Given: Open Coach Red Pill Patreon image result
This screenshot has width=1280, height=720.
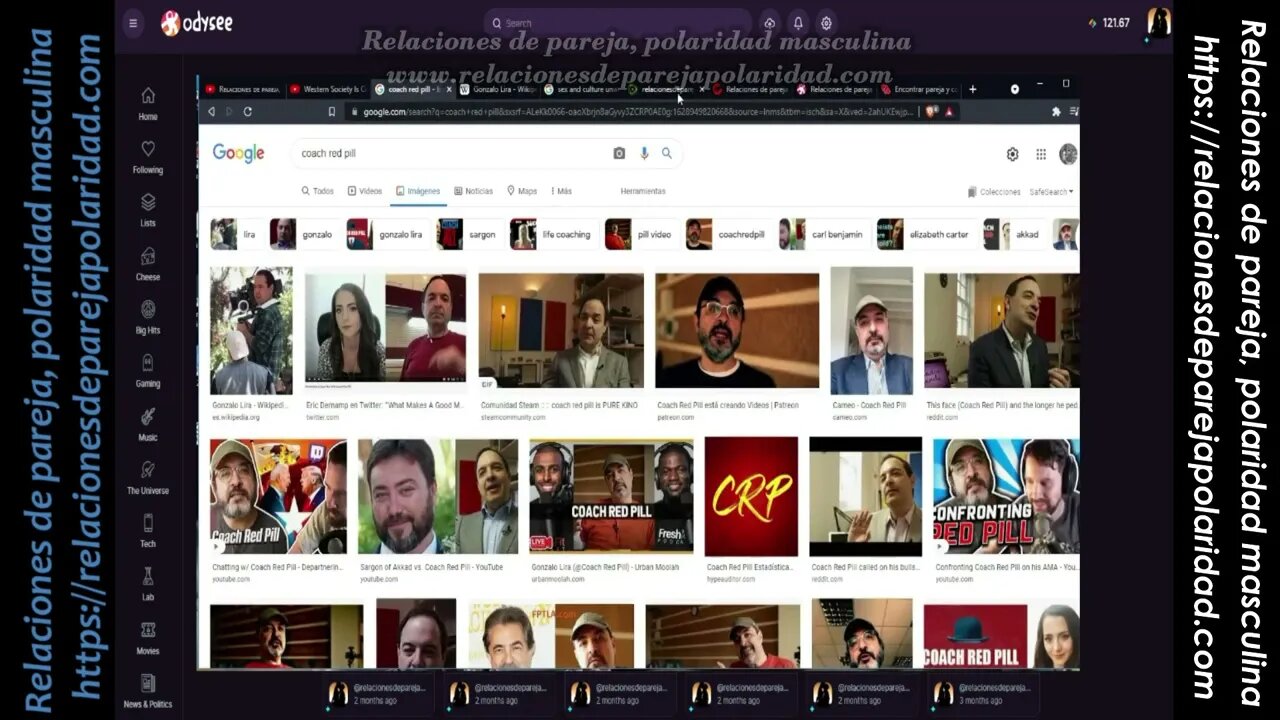Looking at the screenshot, I should coord(737,330).
